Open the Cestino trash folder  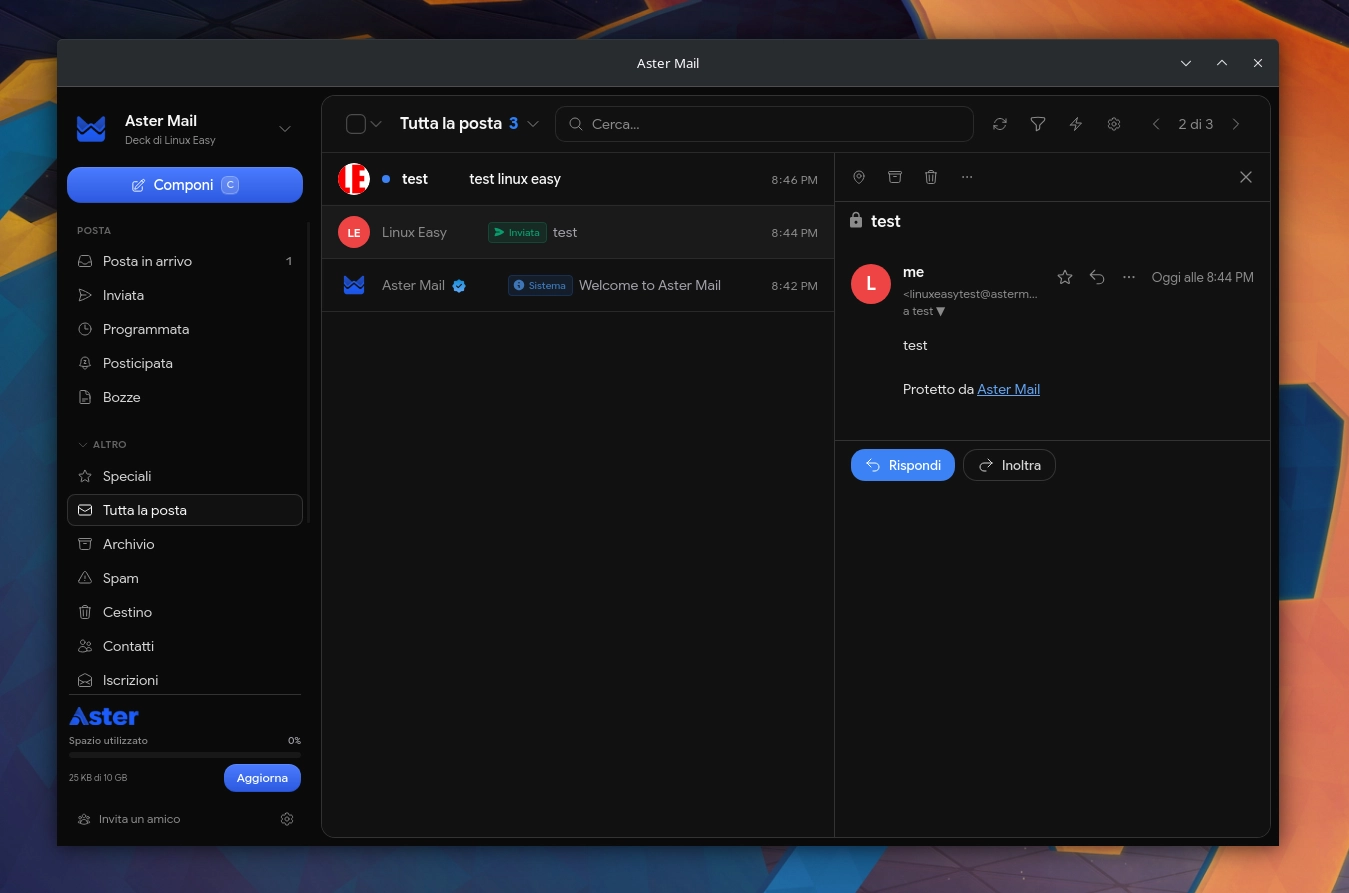185,612
